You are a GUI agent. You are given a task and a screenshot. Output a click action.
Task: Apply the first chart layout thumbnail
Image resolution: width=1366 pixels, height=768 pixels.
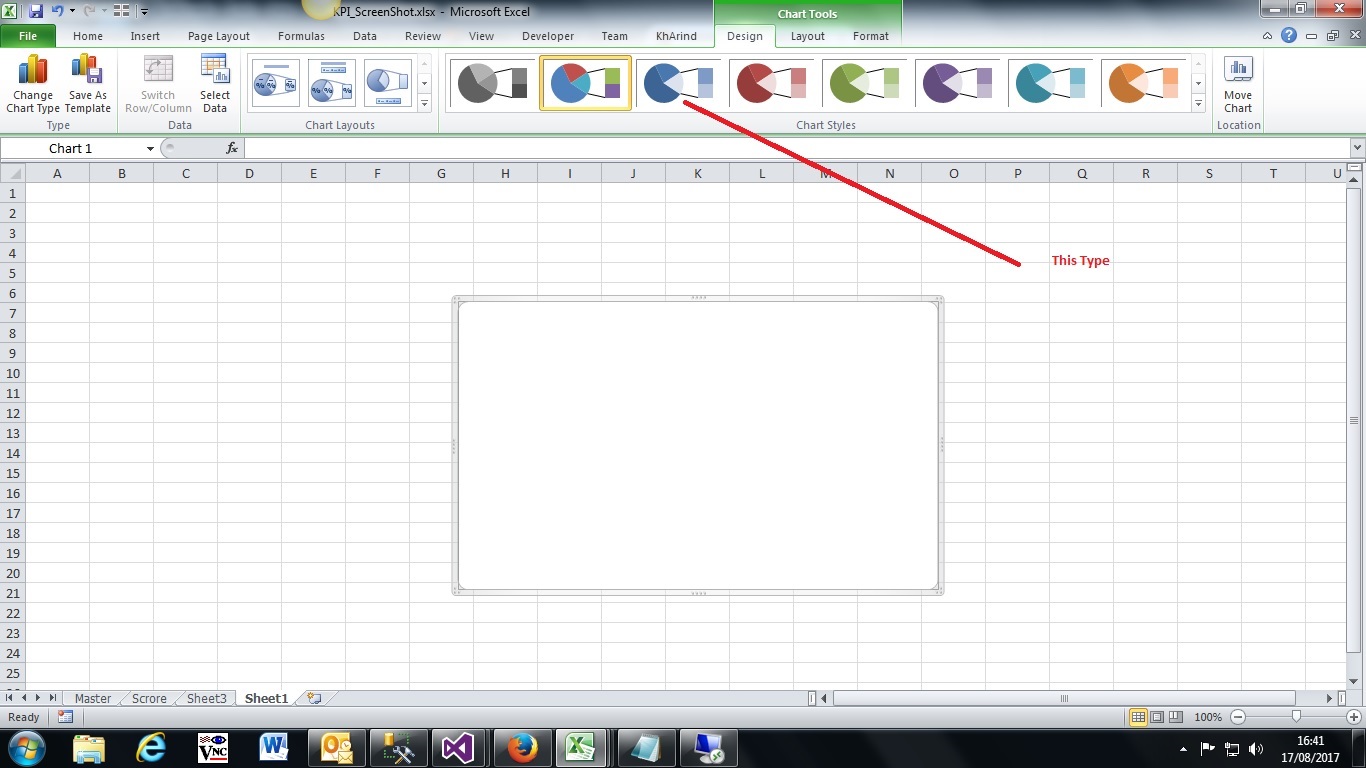[276, 83]
